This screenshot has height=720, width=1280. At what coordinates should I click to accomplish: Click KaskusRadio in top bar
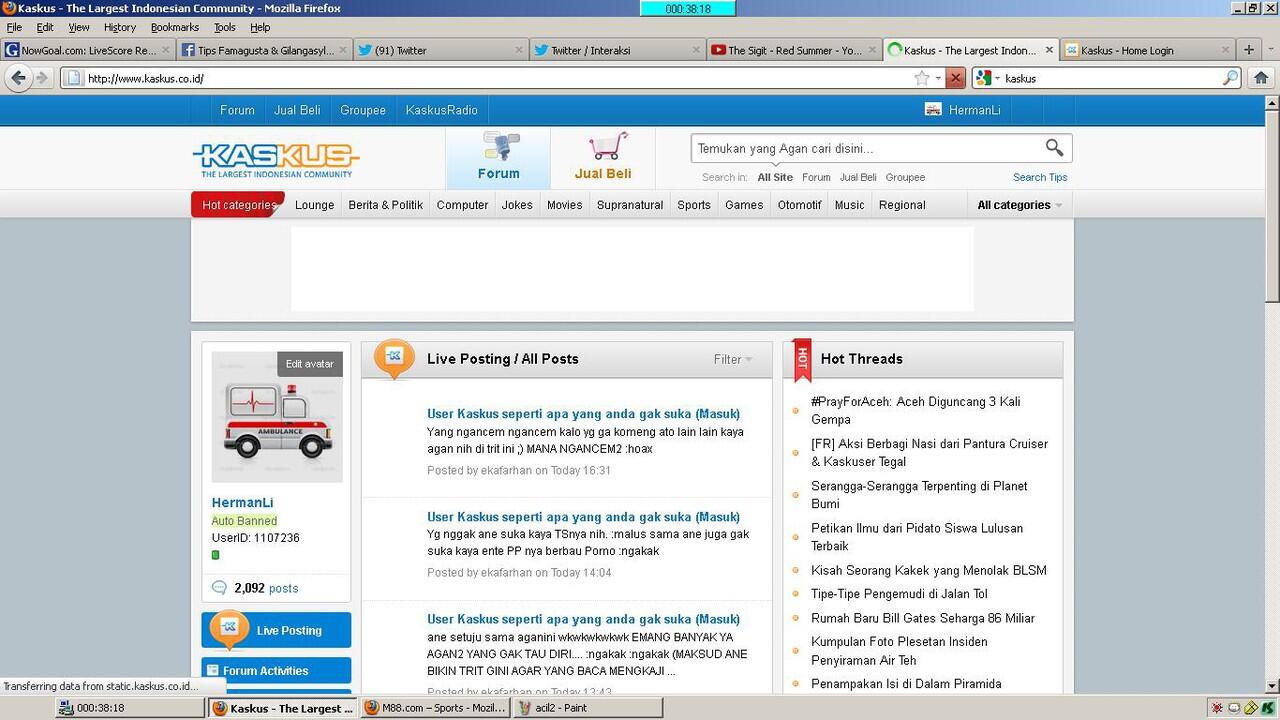441,110
